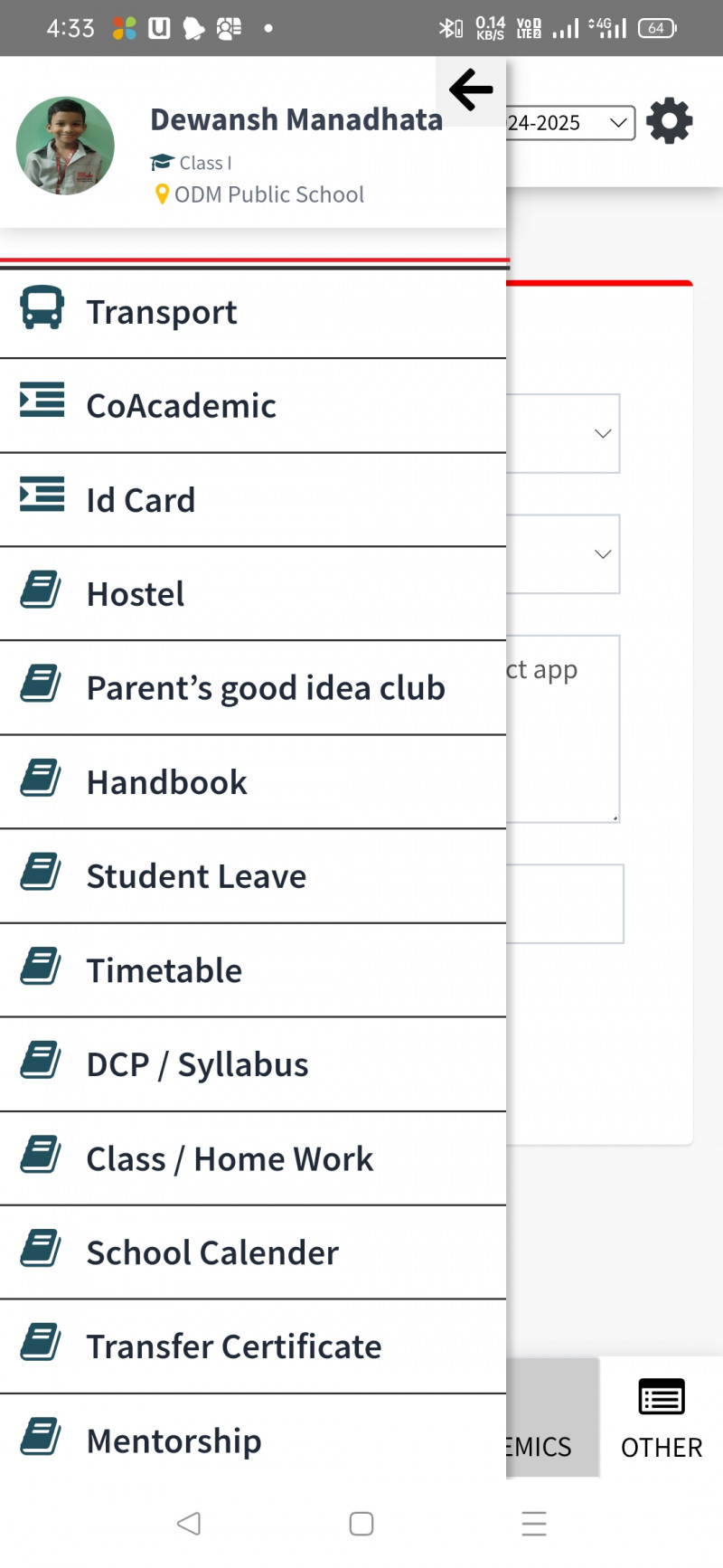Tap the book icon beside Timetable
Screen dimensions: 723x1568
pyautogui.click(x=41, y=966)
